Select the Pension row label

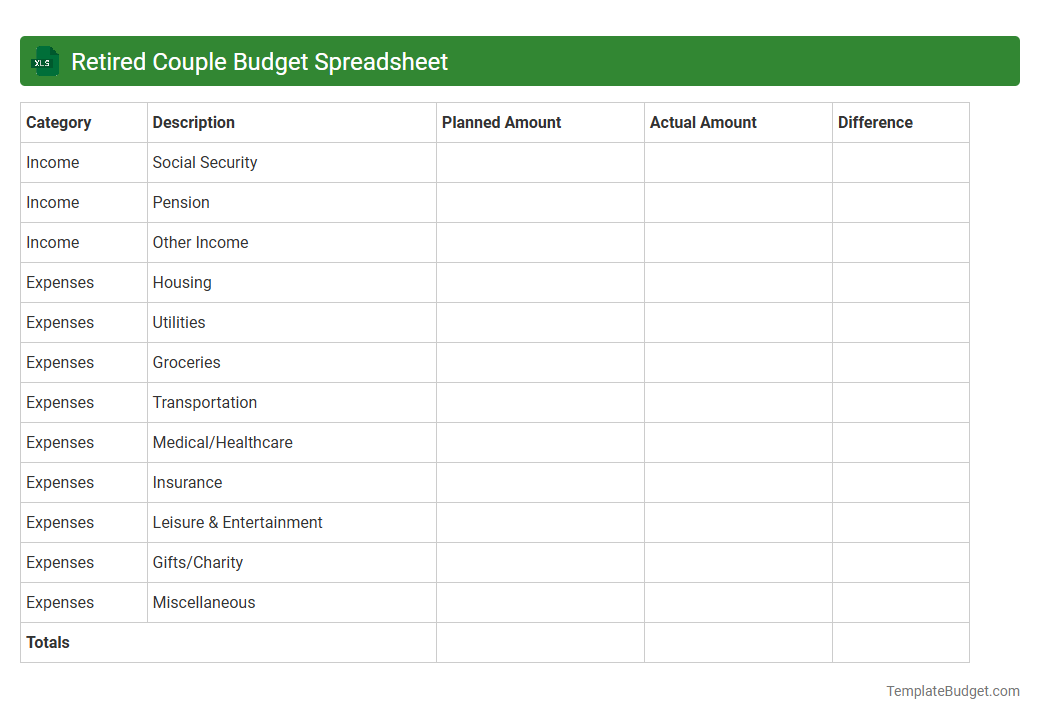(x=181, y=202)
